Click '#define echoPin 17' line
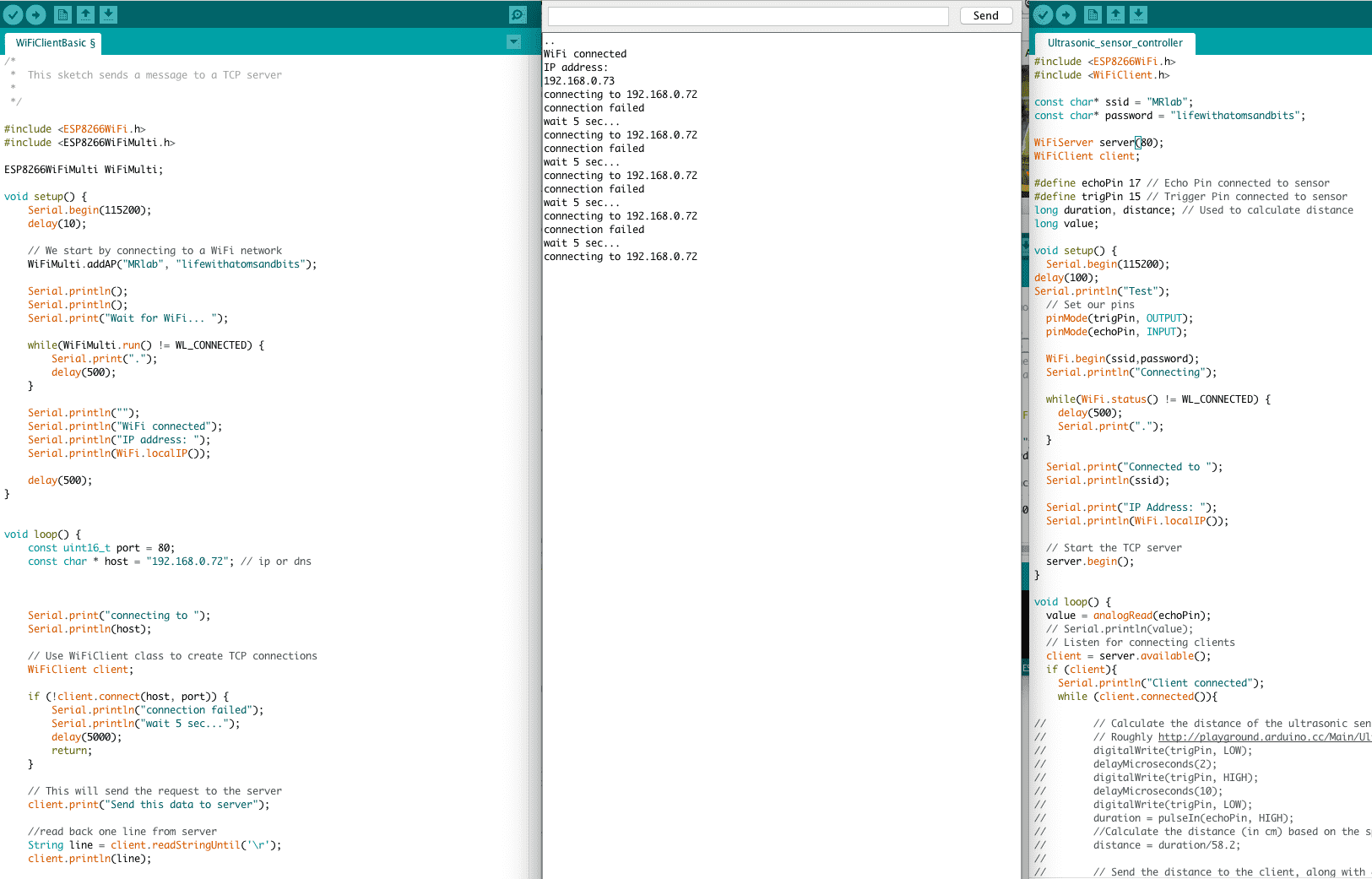Screen dimensions: 1372x879 click(1182, 183)
